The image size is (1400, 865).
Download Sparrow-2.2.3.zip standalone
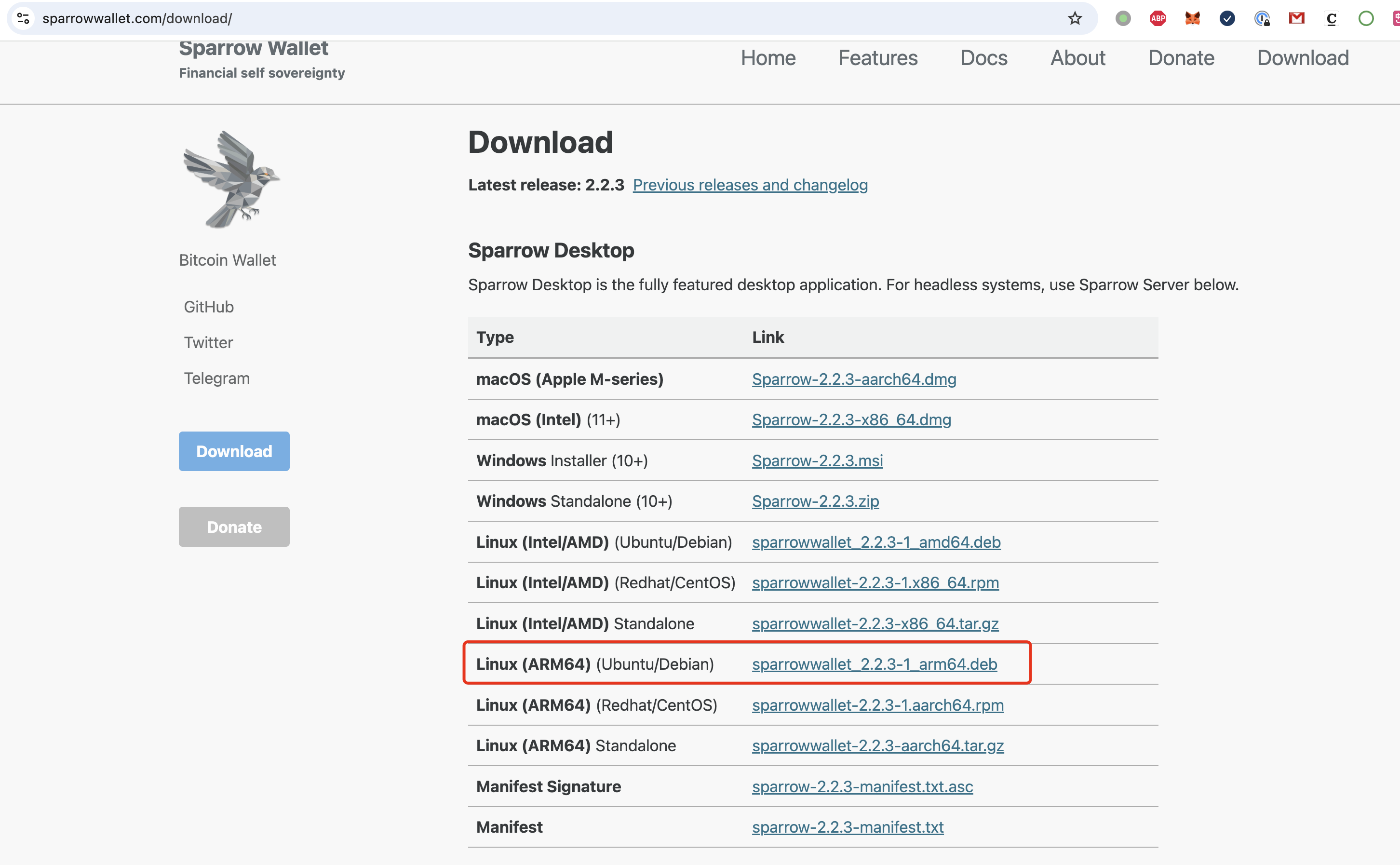[x=816, y=501]
